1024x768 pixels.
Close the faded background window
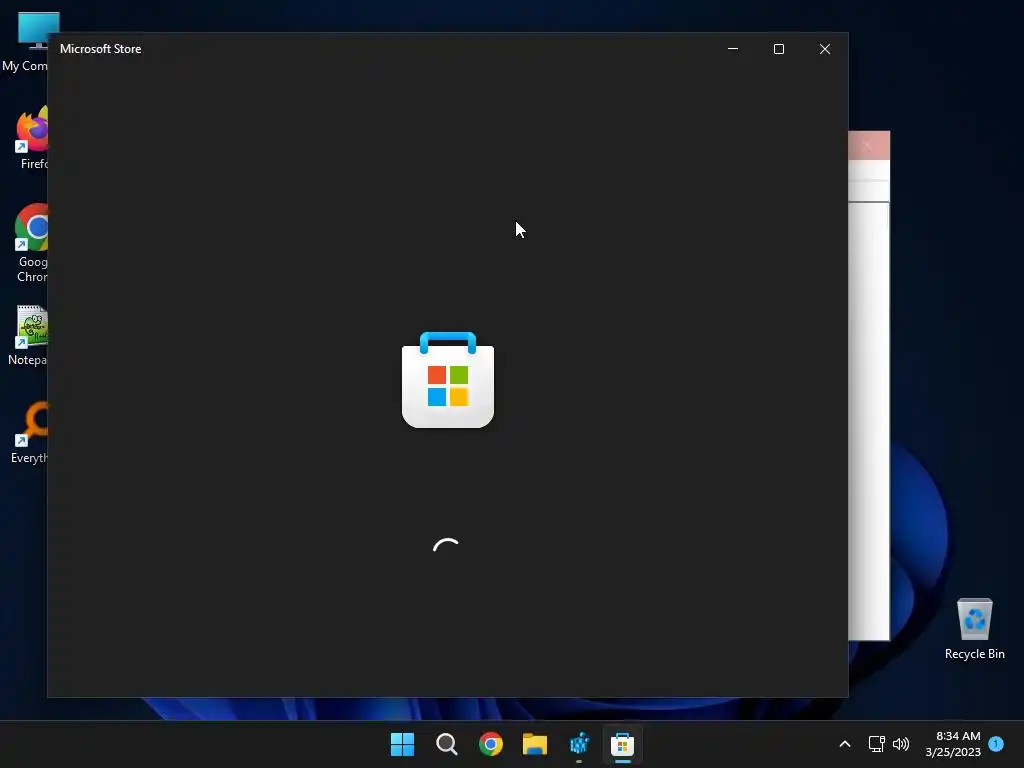pos(868,145)
